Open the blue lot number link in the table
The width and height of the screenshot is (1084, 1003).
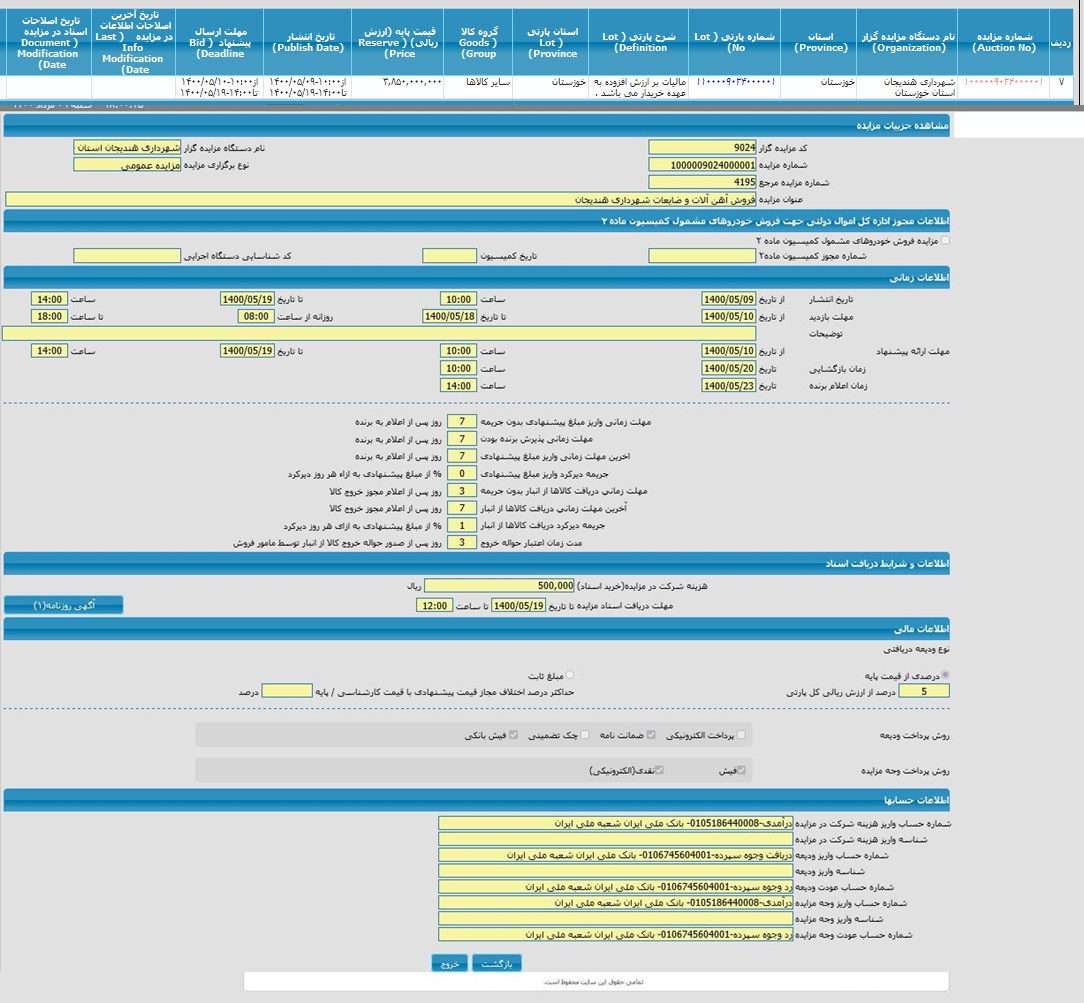tap(735, 80)
